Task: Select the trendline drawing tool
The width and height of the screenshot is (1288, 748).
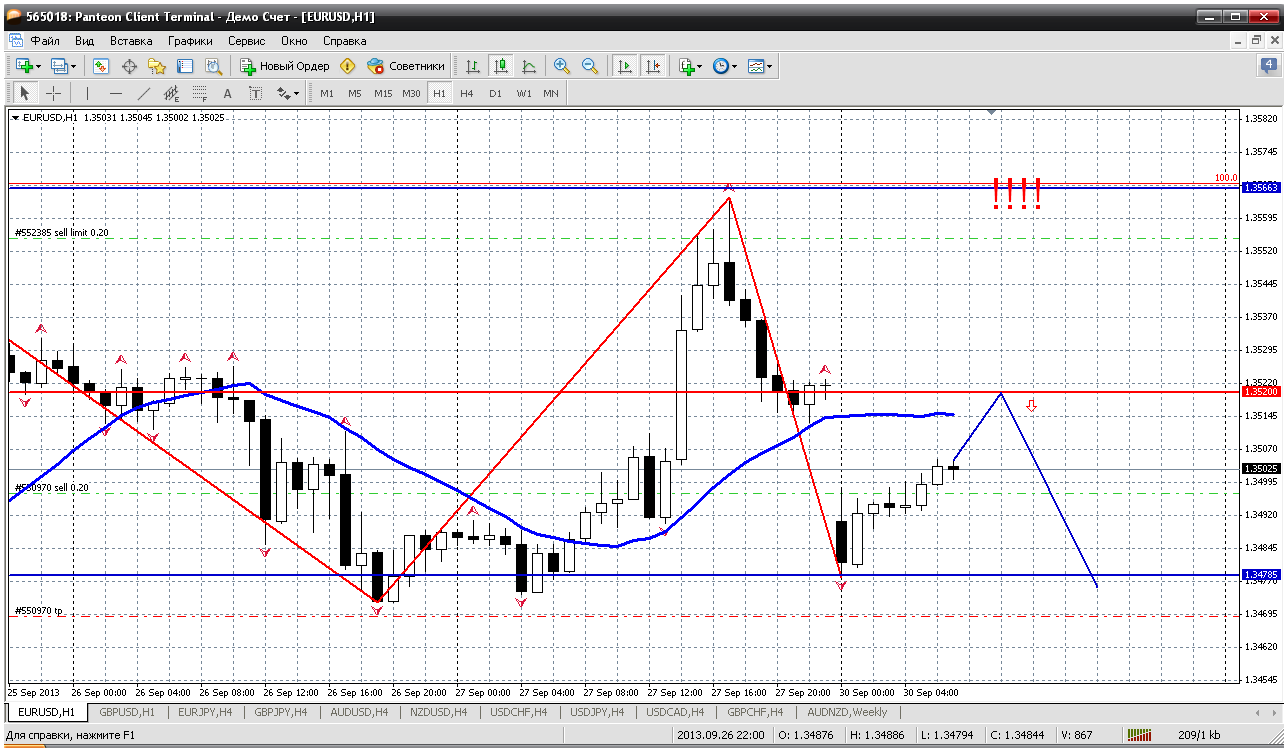Action: click(143, 93)
